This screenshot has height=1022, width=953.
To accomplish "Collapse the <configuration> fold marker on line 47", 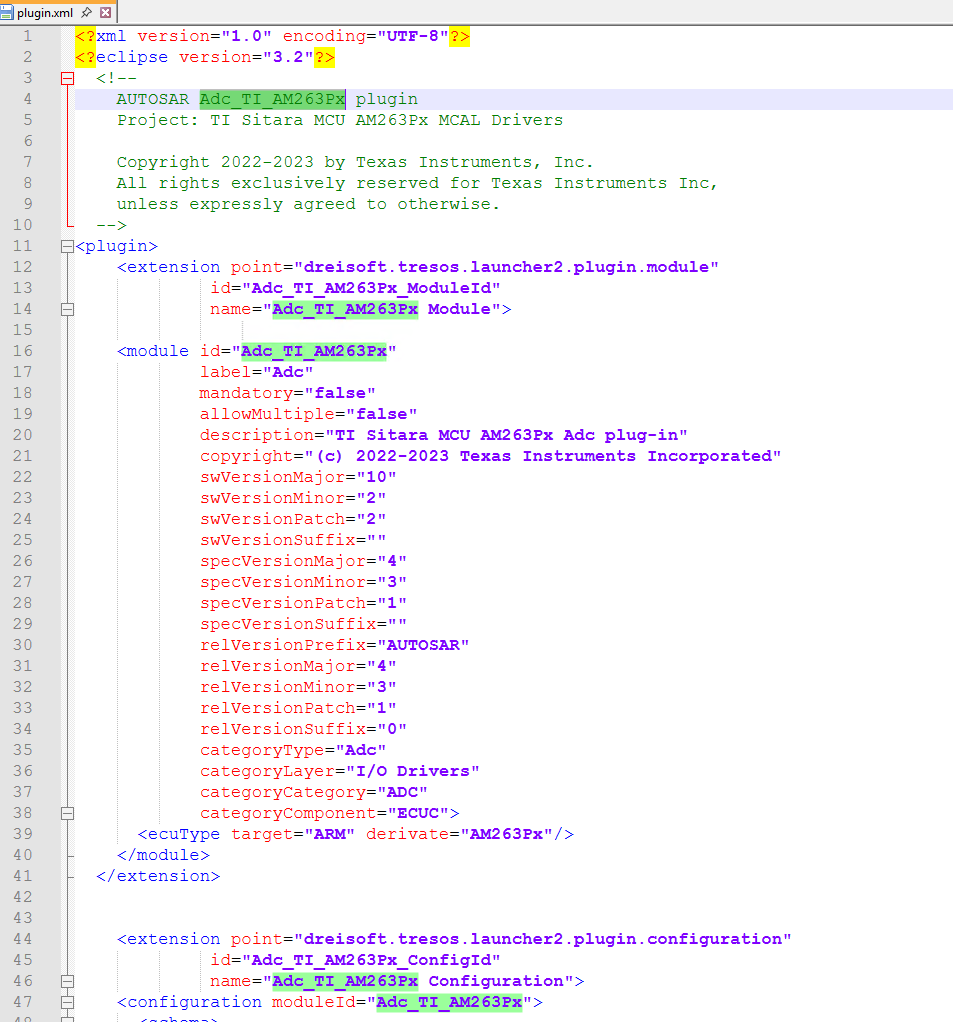I will [67, 1002].
